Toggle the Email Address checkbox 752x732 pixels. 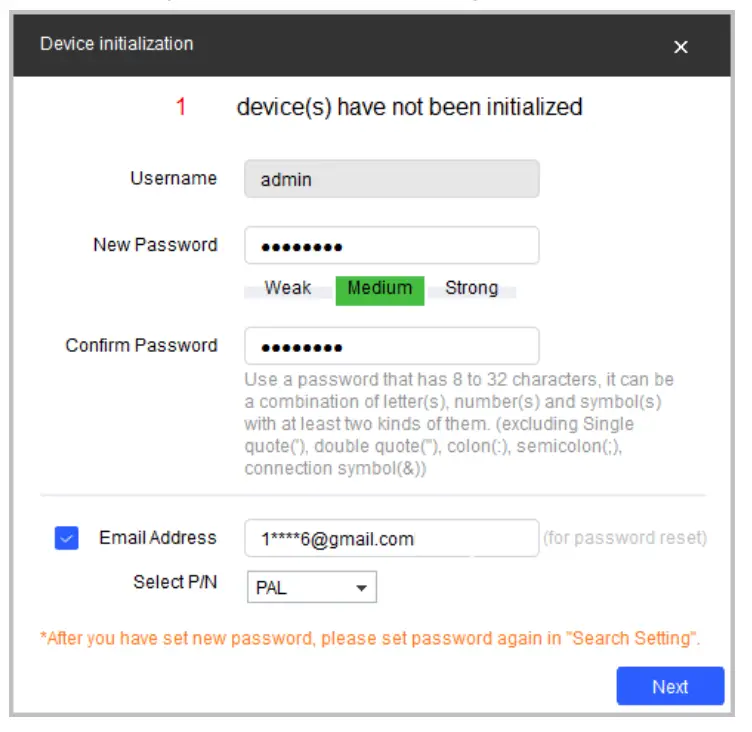click(x=66, y=539)
